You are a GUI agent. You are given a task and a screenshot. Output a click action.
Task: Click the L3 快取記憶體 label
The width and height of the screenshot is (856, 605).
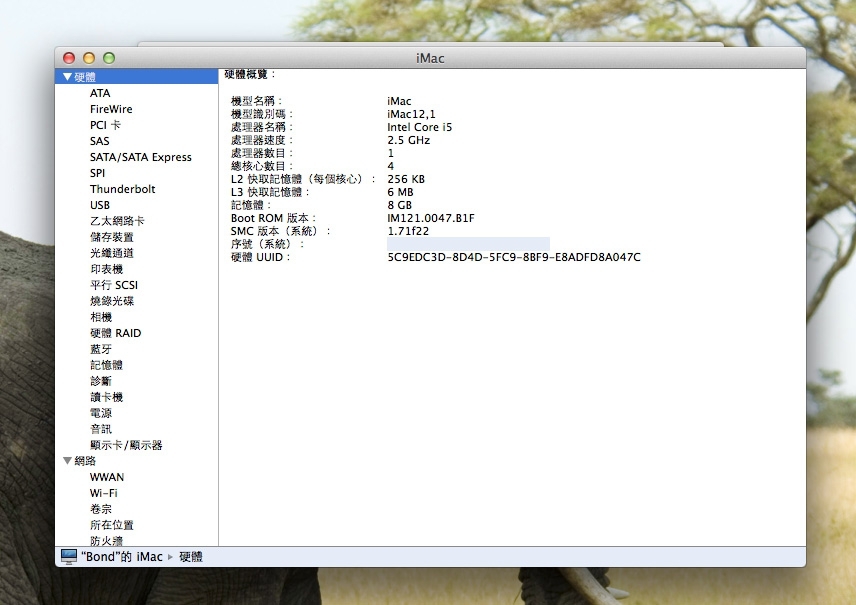click(x=270, y=192)
